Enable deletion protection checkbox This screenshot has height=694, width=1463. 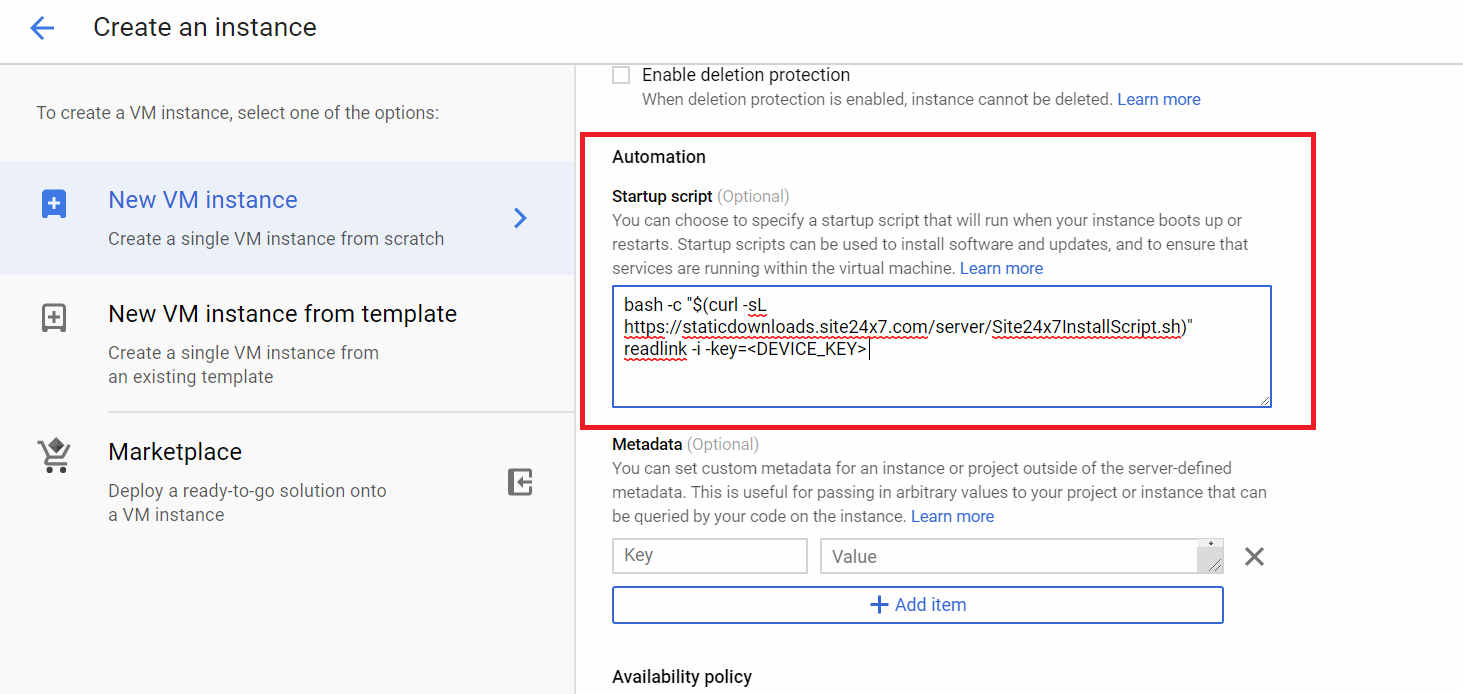point(621,75)
